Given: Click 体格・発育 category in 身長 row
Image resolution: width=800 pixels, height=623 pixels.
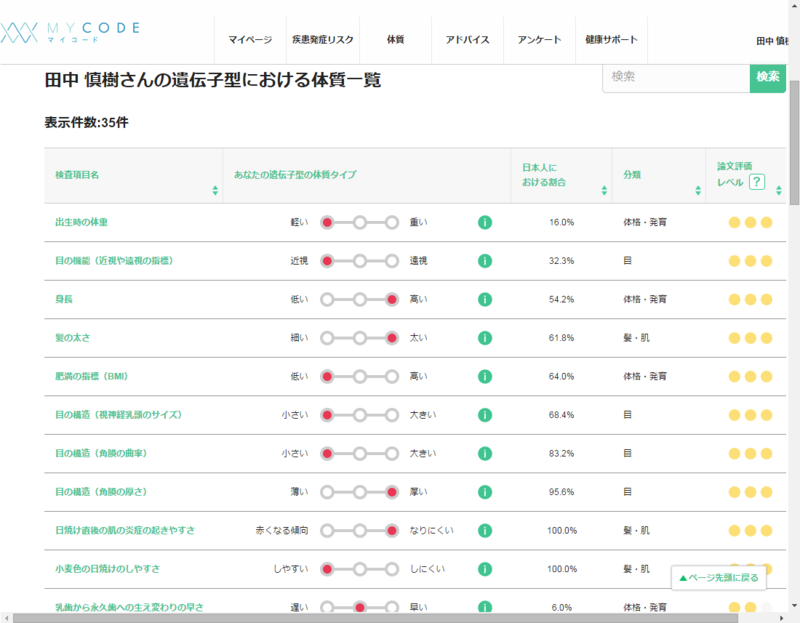Looking at the screenshot, I should pyautogui.click(x=645, y=300).
